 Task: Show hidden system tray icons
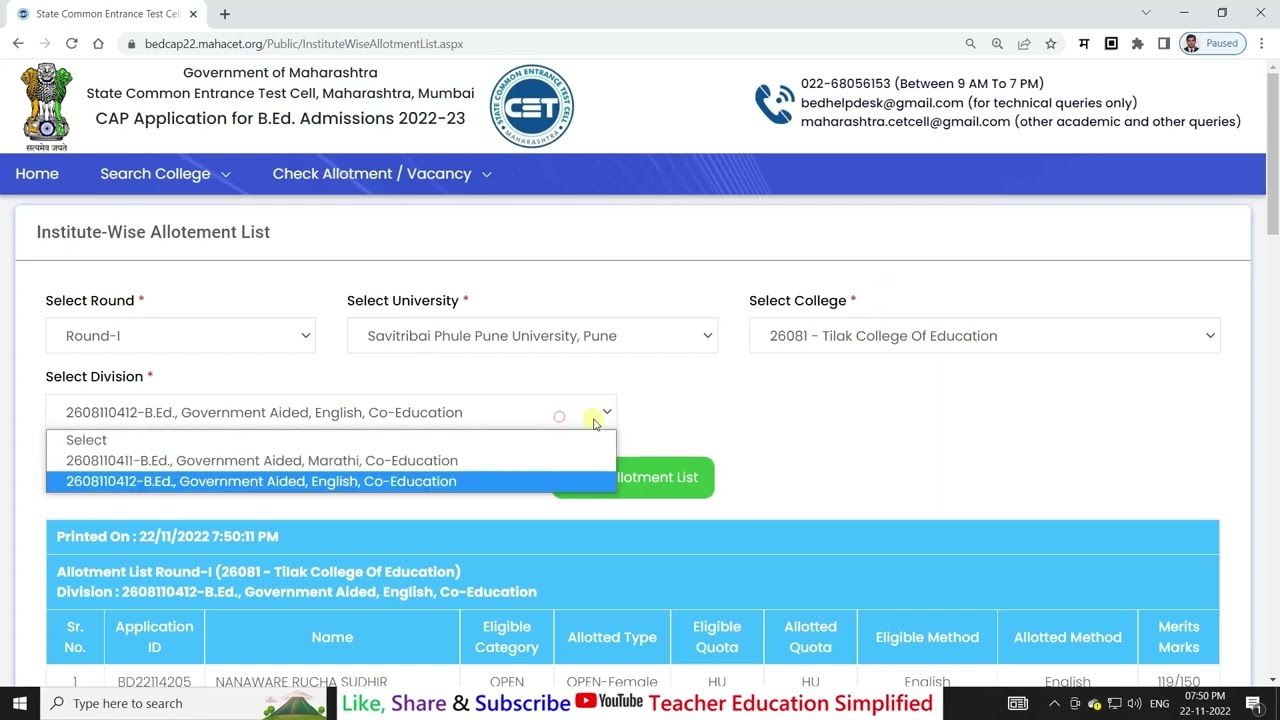click(1054, 704)
